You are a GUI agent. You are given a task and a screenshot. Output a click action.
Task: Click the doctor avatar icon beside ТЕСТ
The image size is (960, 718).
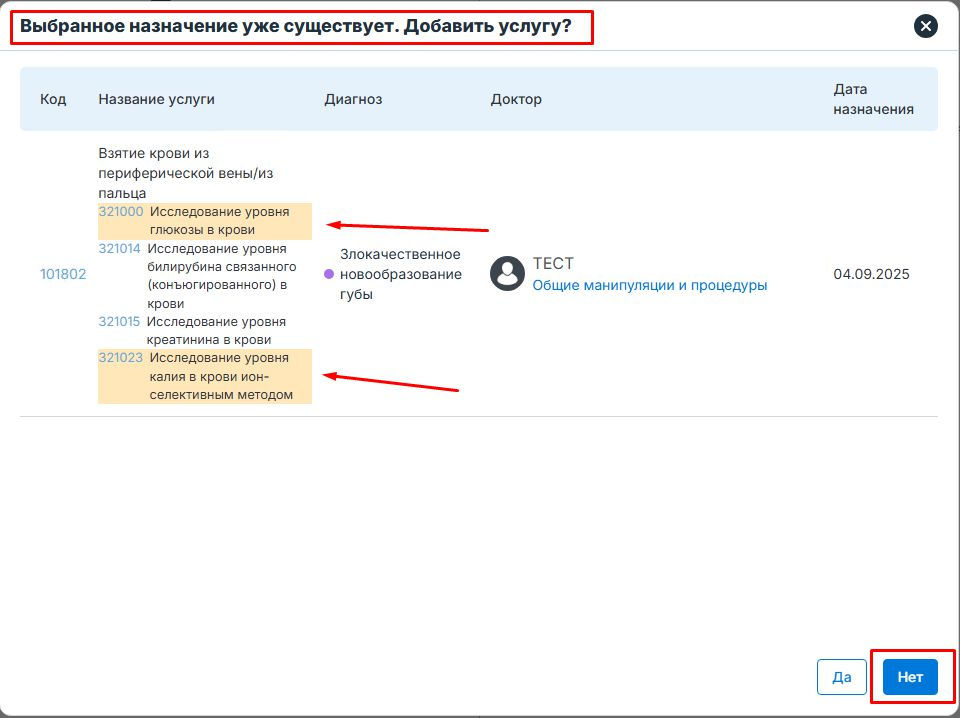click(507, 274)
